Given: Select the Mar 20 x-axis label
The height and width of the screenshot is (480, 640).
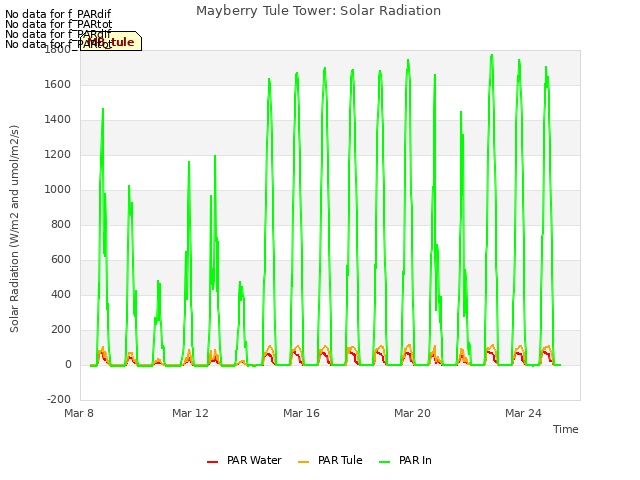Looking at the screenshot, I should click(x=412, y=413).
